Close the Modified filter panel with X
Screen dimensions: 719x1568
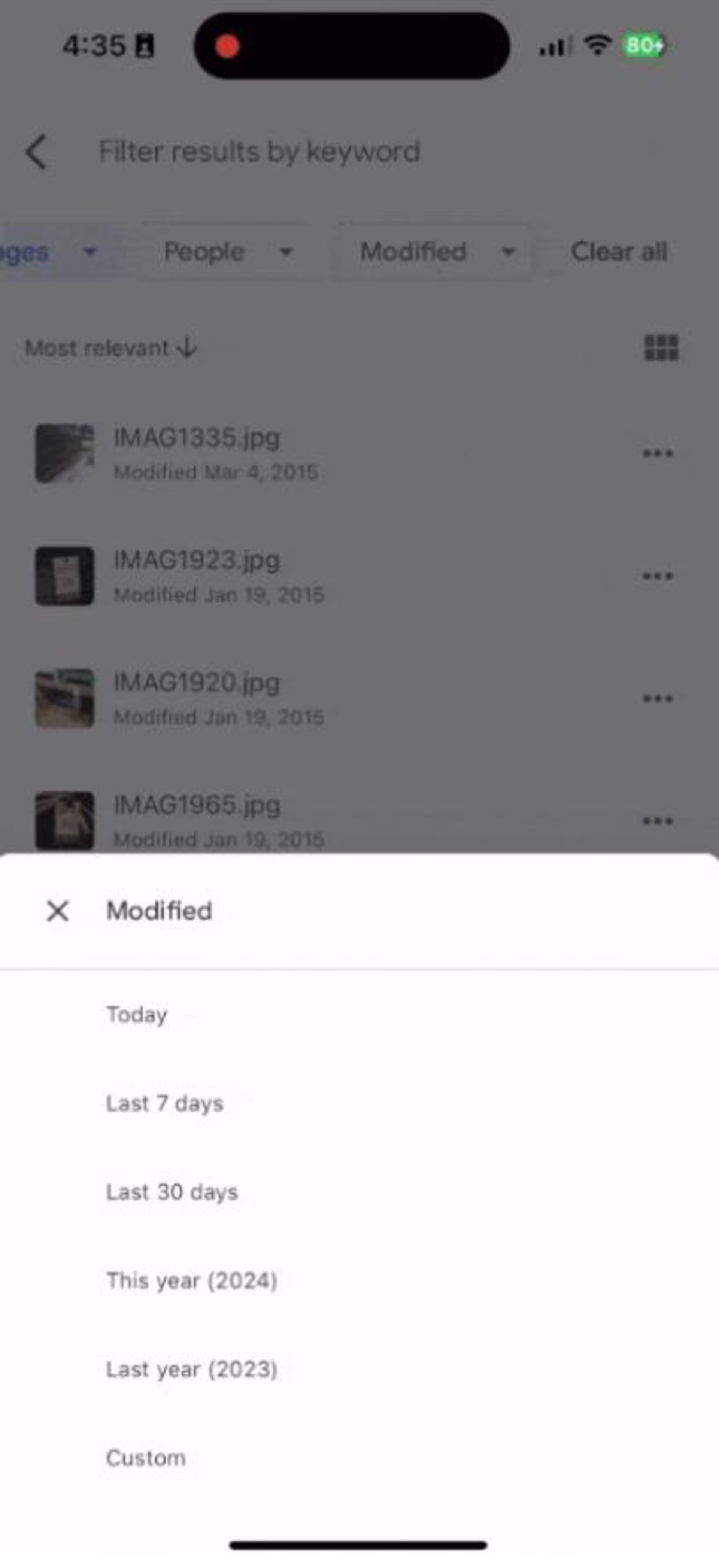pyautogui.click(x=57, y=910)
